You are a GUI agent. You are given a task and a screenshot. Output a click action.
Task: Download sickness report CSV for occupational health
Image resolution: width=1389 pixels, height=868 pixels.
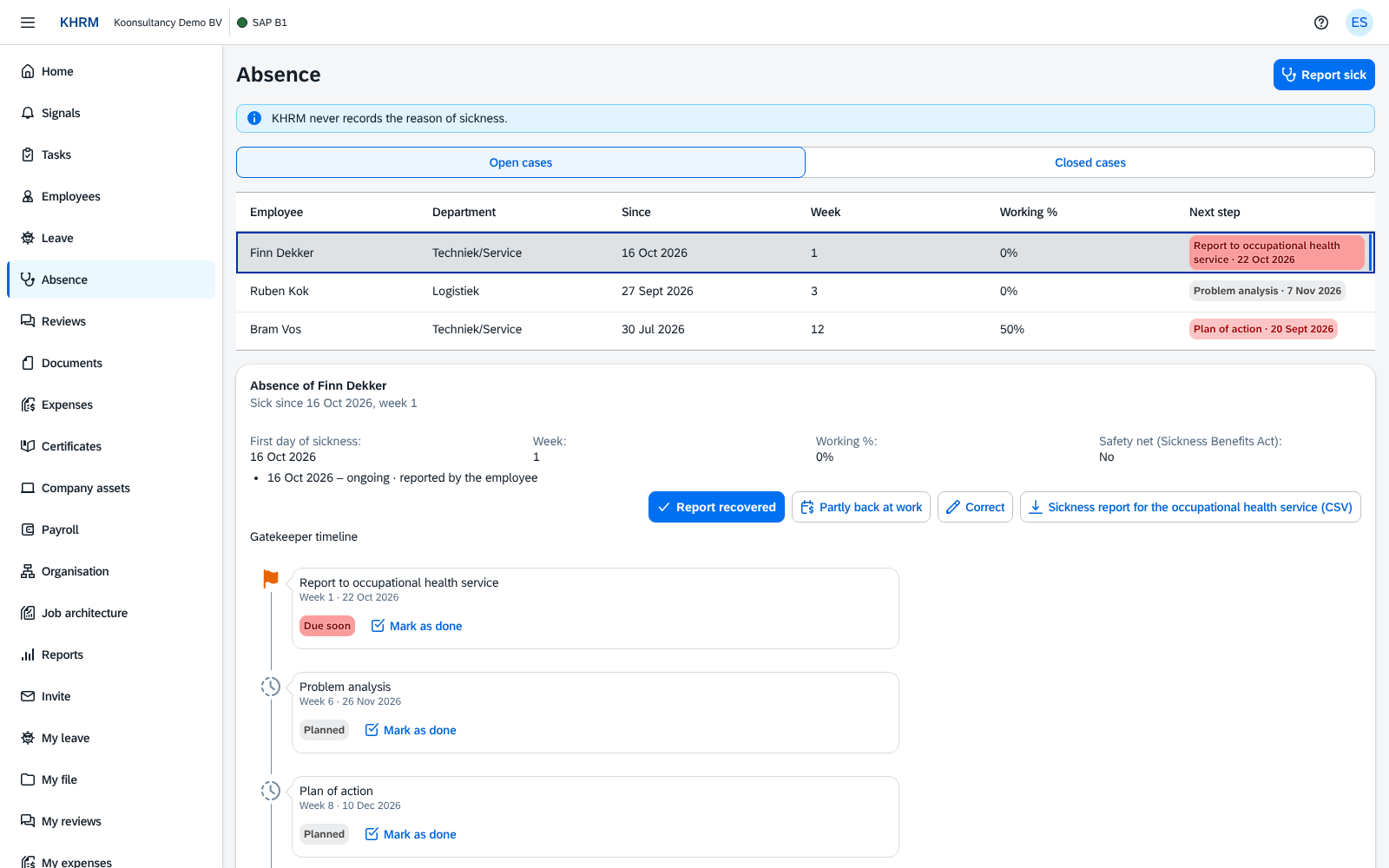(1190, 507)
